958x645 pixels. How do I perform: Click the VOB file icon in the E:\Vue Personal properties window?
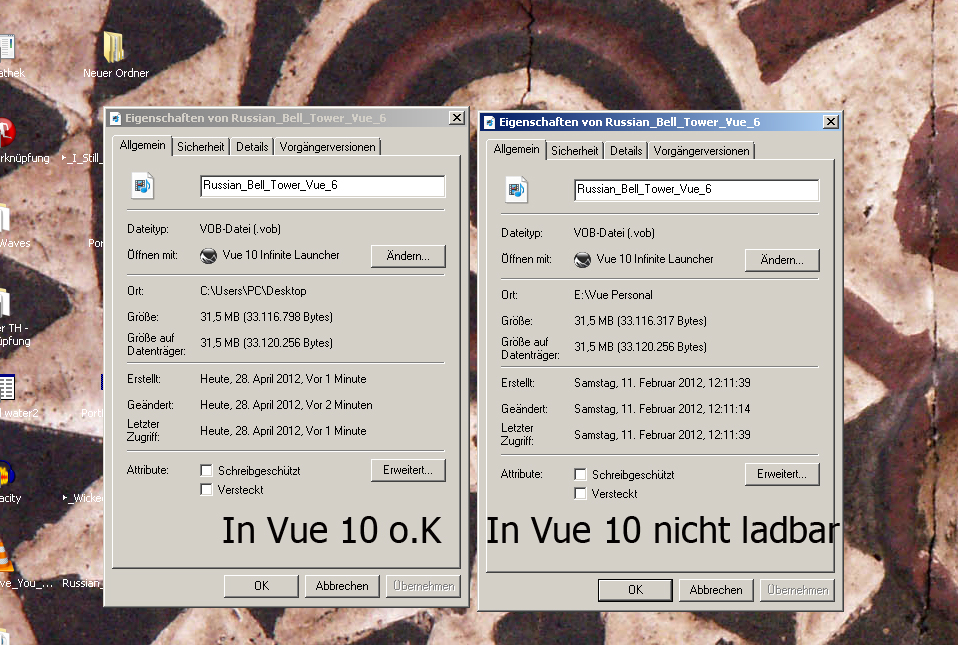point(516,190)
